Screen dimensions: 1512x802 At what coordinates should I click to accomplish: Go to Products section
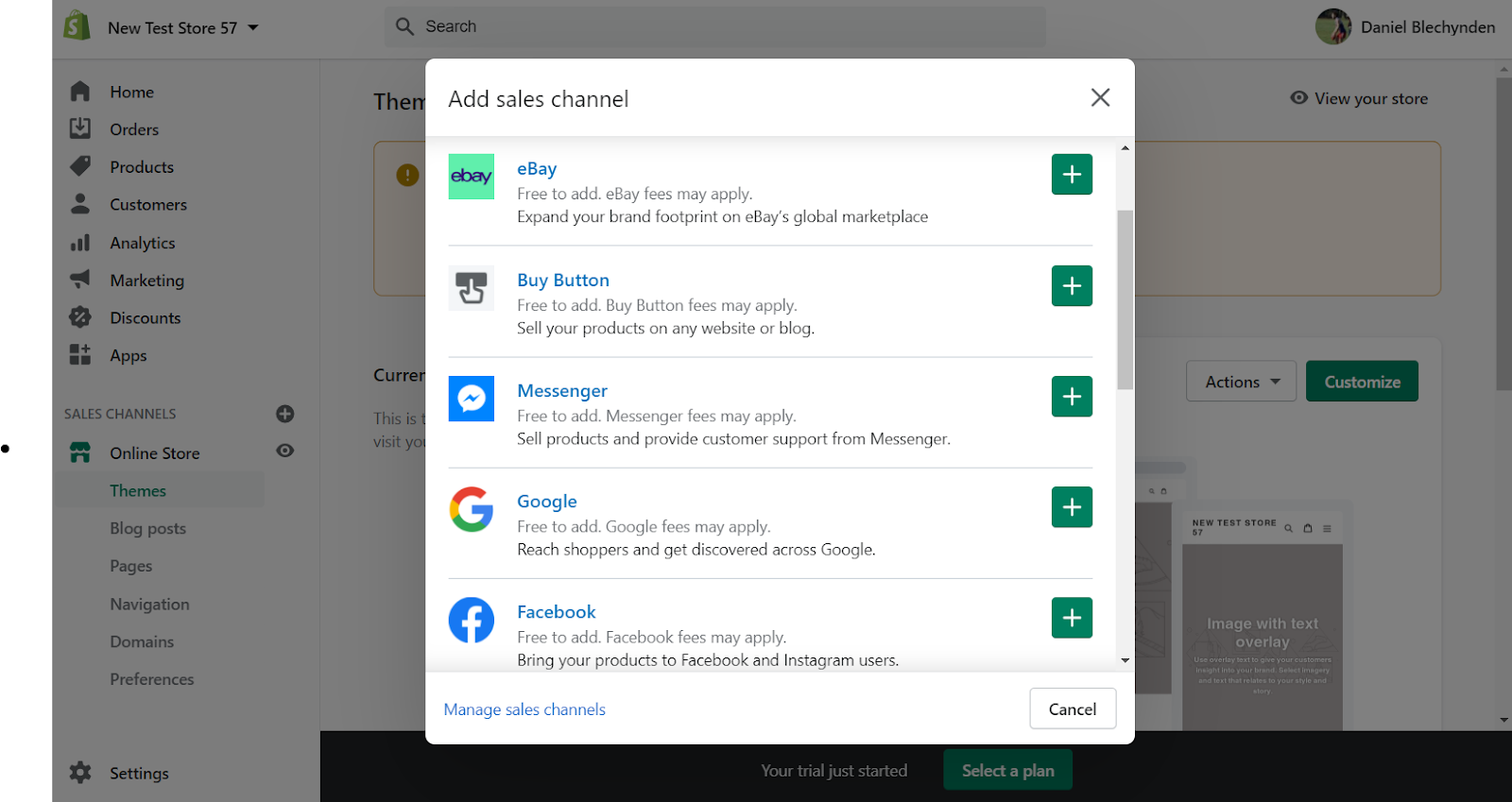[142, 167]
